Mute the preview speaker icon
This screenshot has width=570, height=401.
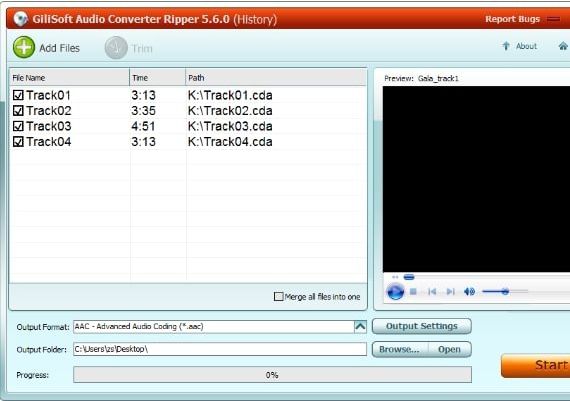(x=469, y=292)
